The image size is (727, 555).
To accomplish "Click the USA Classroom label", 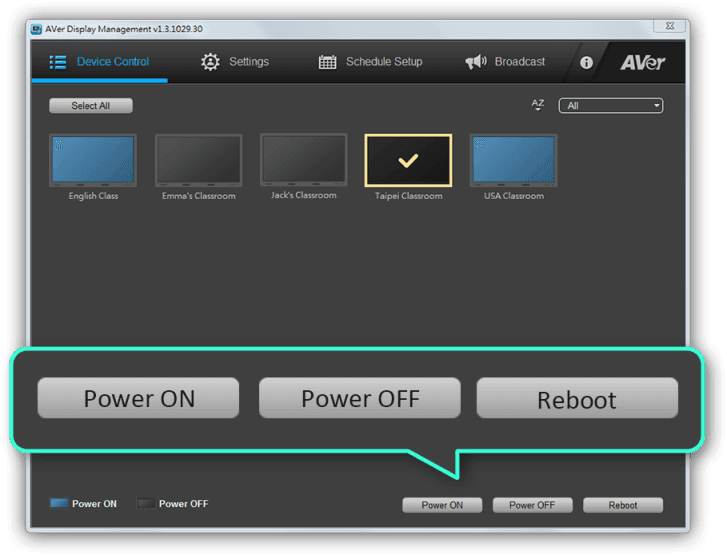I will tap(514, 196).
